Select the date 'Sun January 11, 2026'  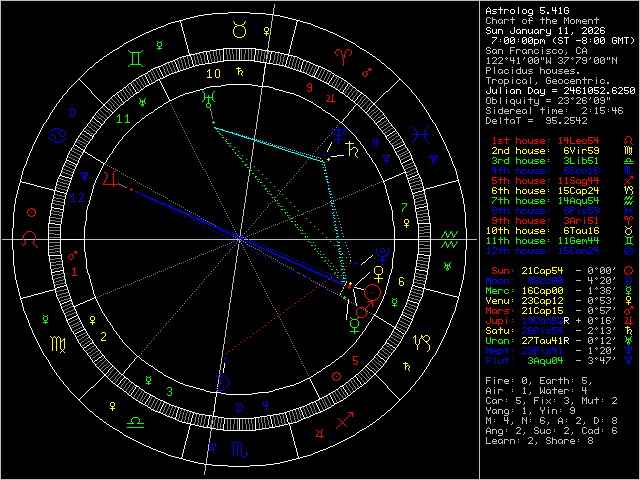pos(545,31)
